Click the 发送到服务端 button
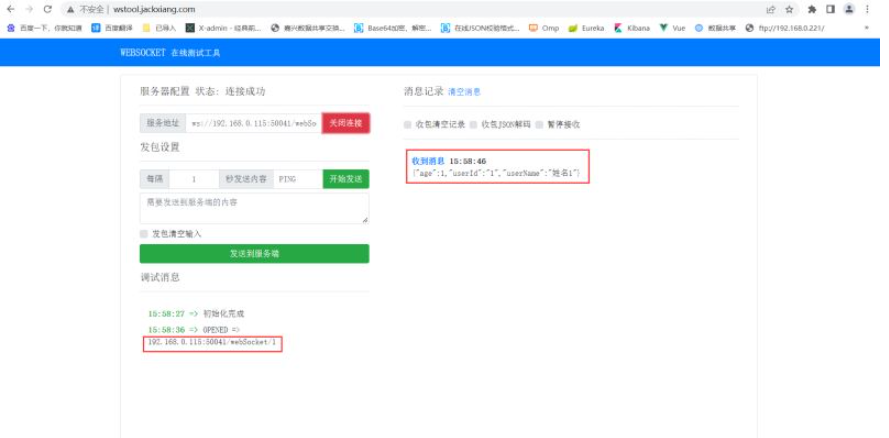The image size is (889, 438). [x=254, y=254]
